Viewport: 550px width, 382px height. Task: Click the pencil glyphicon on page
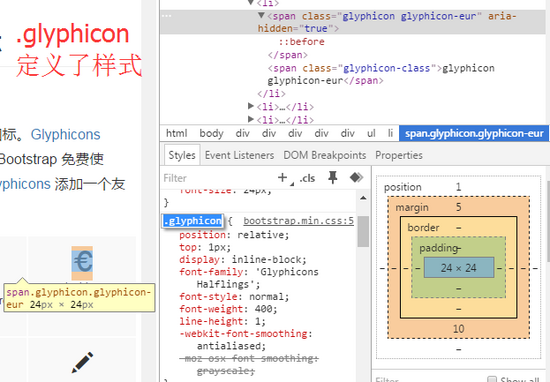pyautogui.click(x=82, y=362)
